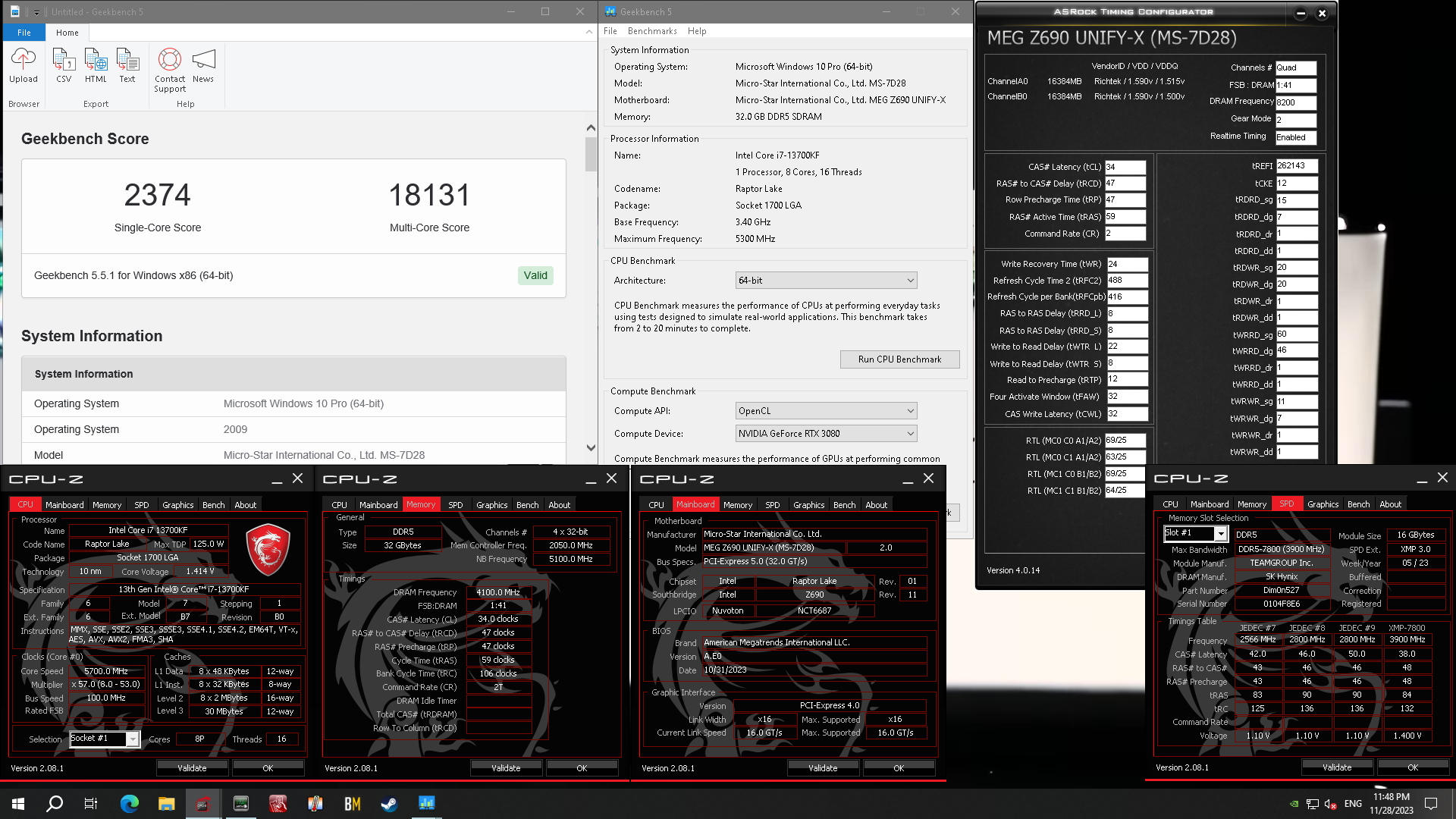Click Validate in the processor CPU-Z window
Viewport: 1456px width, 819px height.
tap(192, 768)
